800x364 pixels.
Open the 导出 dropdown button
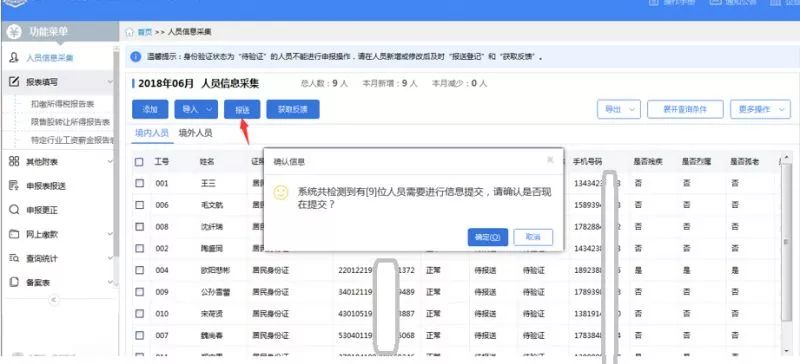point(618,109)
